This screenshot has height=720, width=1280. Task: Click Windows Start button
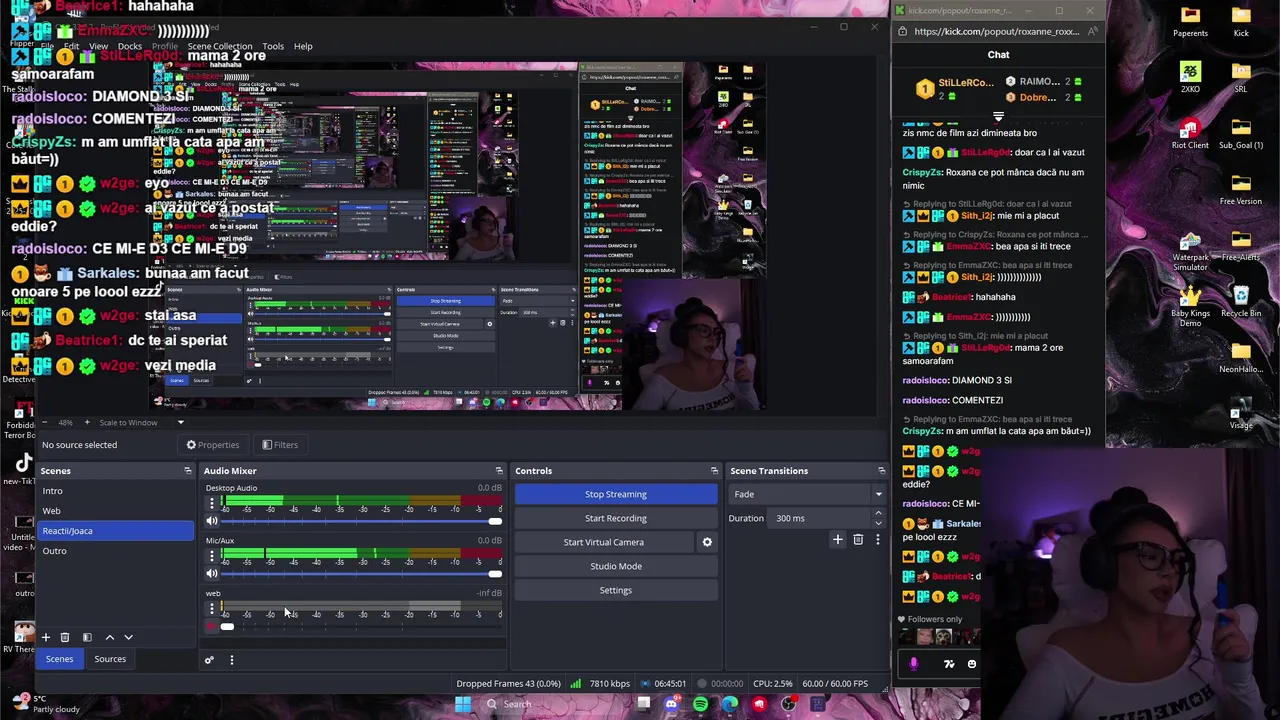tap(463, 704)
